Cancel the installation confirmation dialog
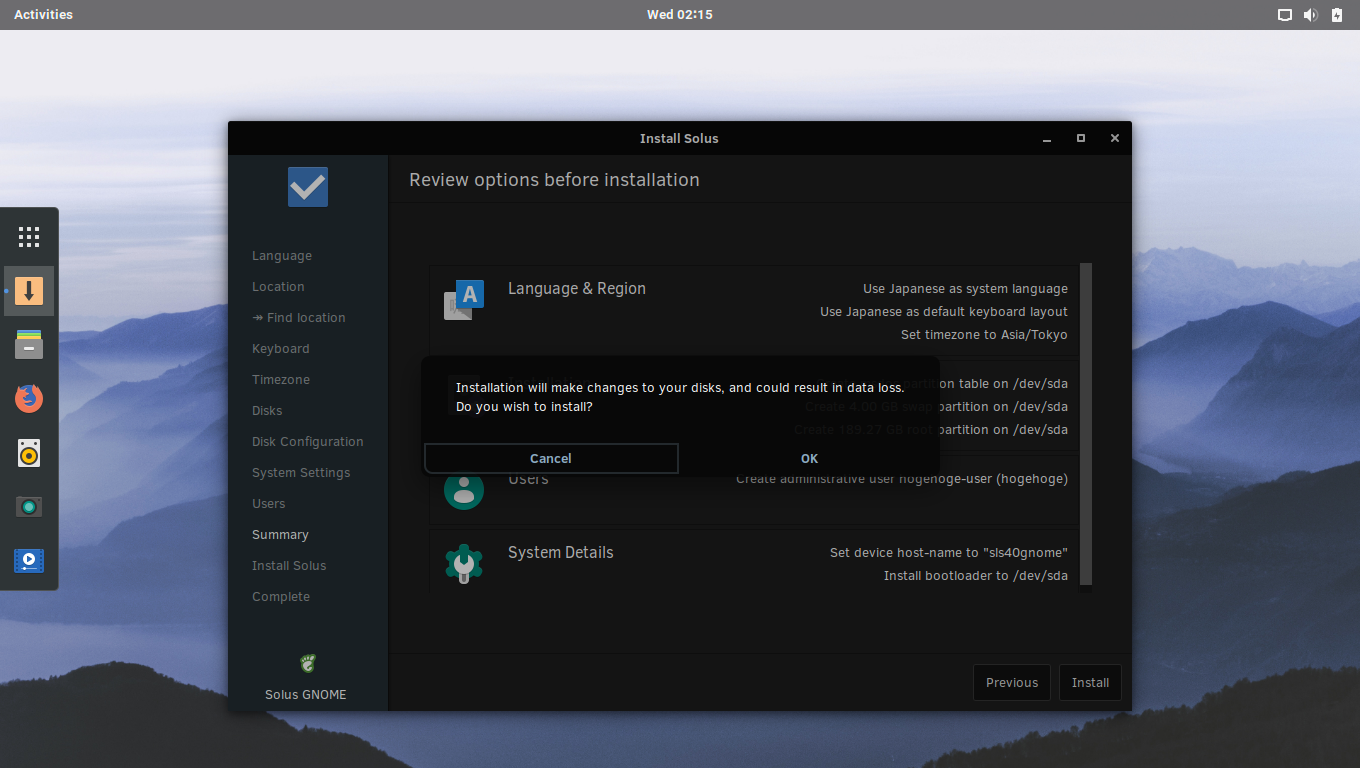This screenshot has height=768, width=1360. click(x=551, y=459)
